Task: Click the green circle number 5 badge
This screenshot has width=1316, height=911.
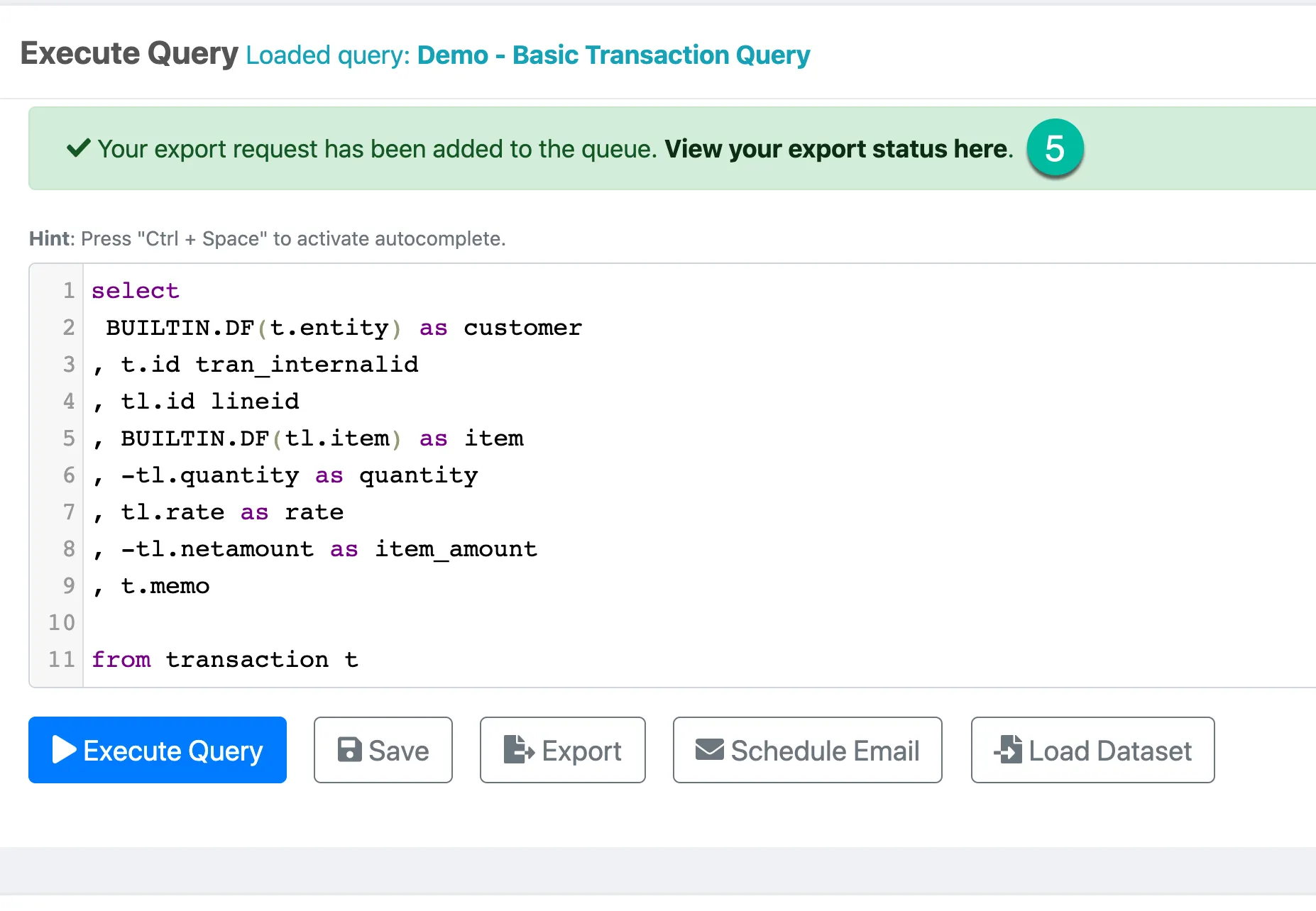Action: coord(1055,148)
